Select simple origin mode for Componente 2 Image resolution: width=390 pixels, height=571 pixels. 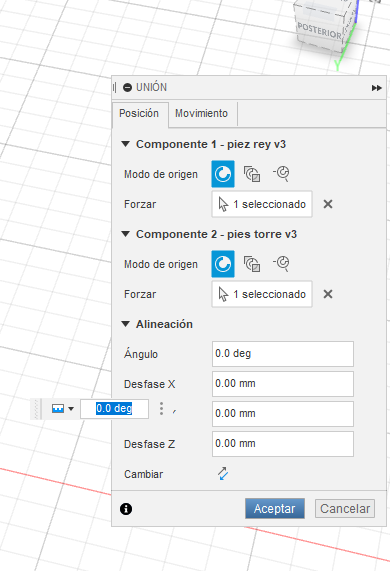click(x=223, y=264)
